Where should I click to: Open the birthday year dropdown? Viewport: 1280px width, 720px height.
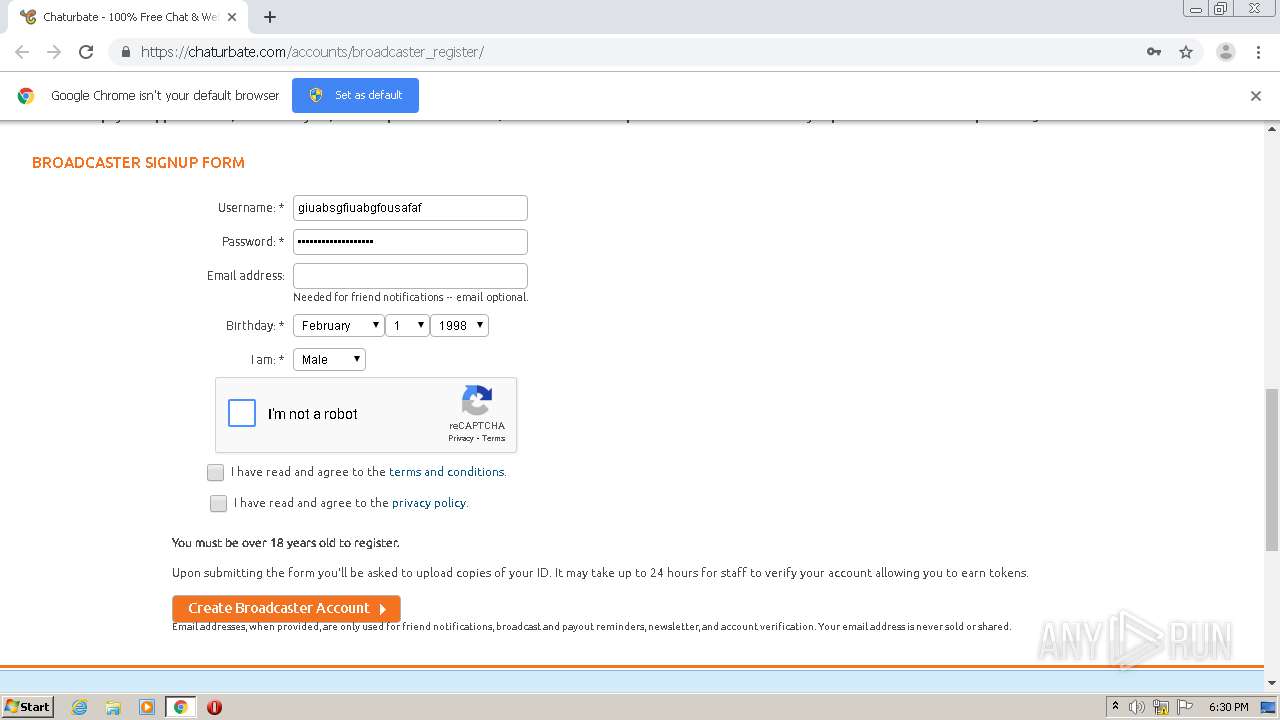(459, 325)
